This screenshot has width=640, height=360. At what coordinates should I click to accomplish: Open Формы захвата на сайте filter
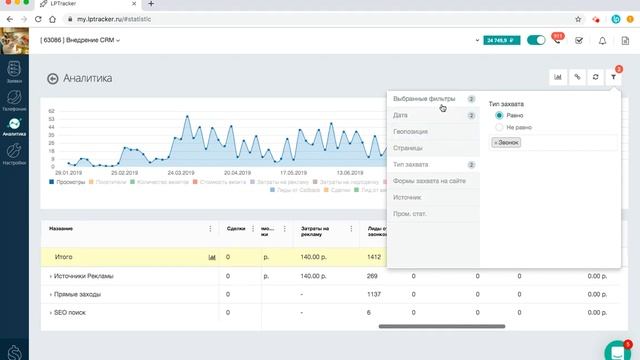433,181
